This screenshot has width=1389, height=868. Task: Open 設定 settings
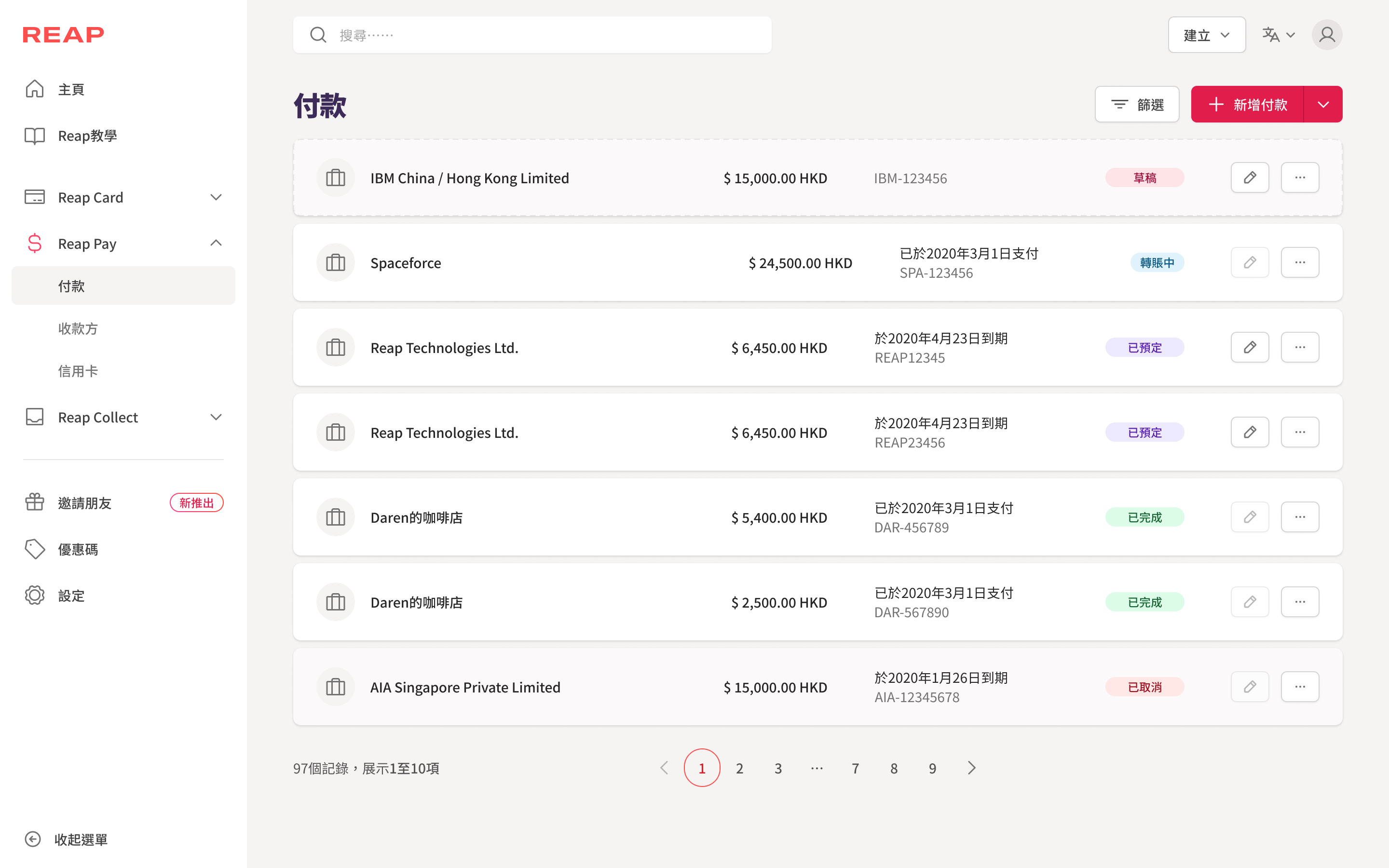point(71,596)
